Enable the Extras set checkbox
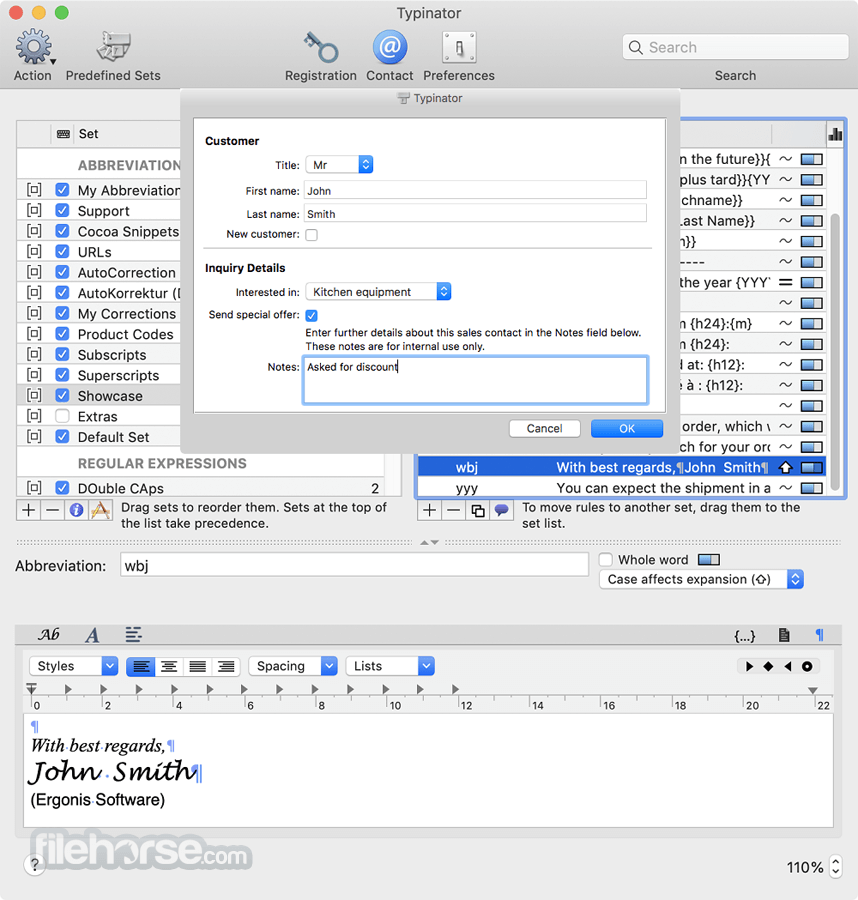Image resolution: width=858 pixels, height=900 pixels. 63,416
